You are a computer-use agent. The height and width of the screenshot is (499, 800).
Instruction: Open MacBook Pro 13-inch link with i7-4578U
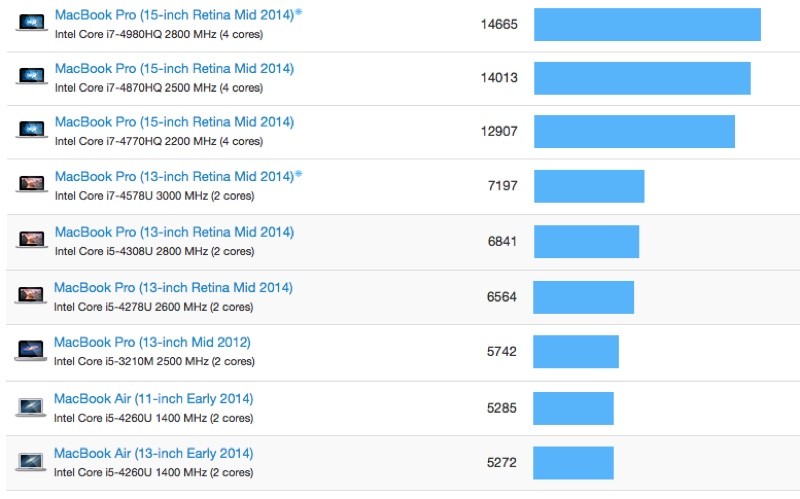click(x=174, y=177)
